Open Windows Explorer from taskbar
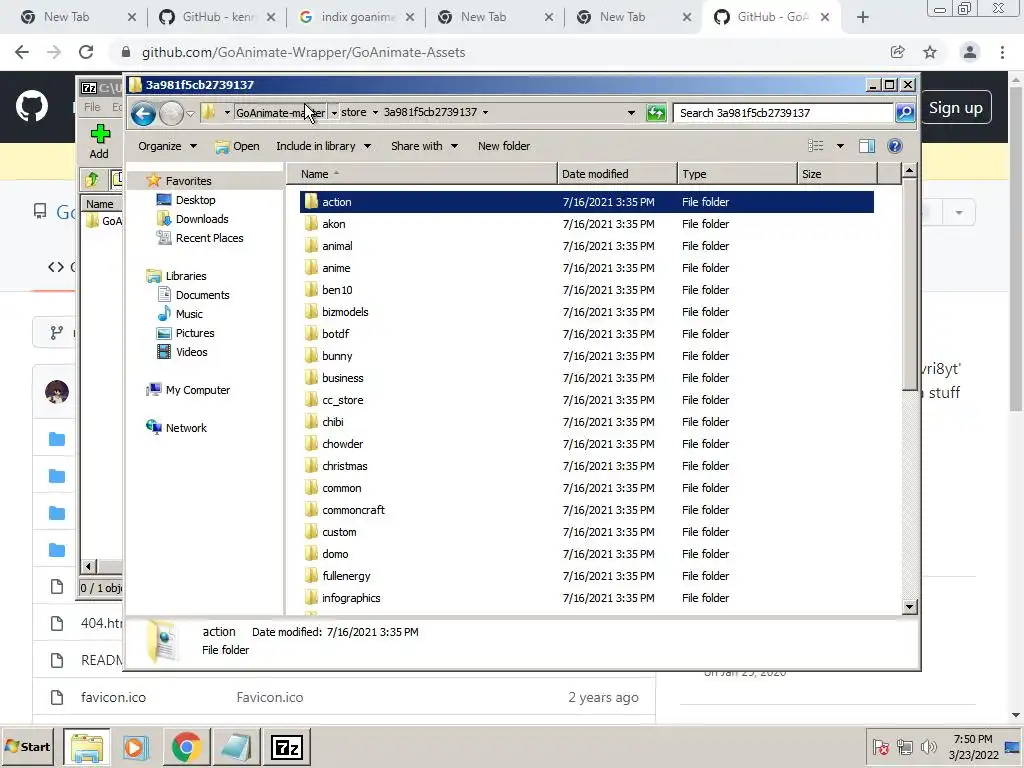Image resolution: width=1024 pixels, height=768 pixels. point(87,747)
